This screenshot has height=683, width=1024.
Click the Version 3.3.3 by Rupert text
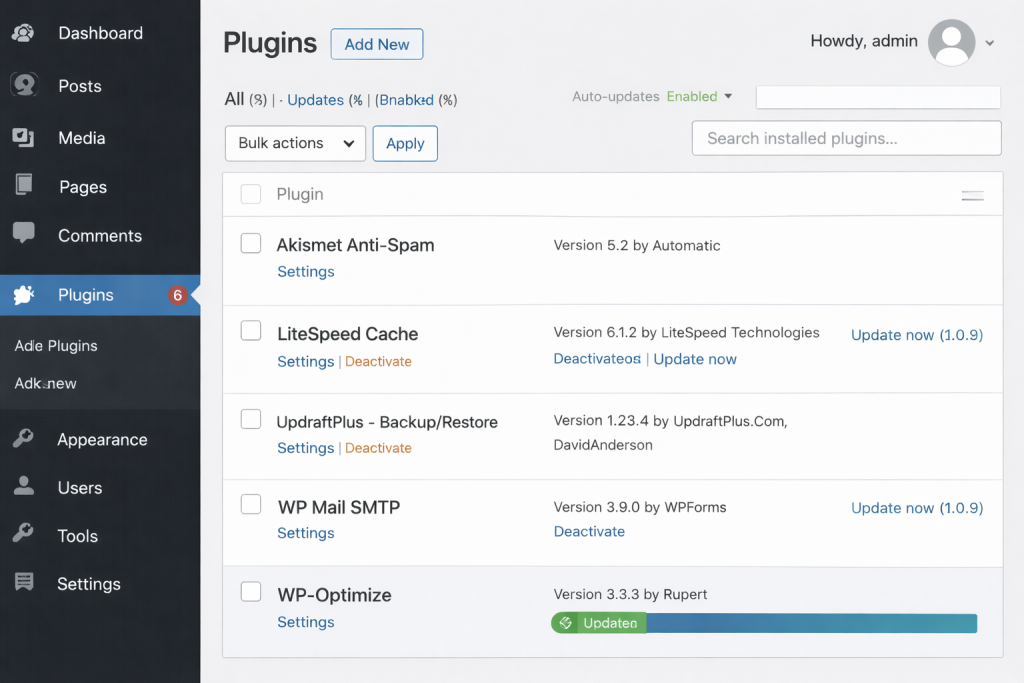click(x=630, y=594)
